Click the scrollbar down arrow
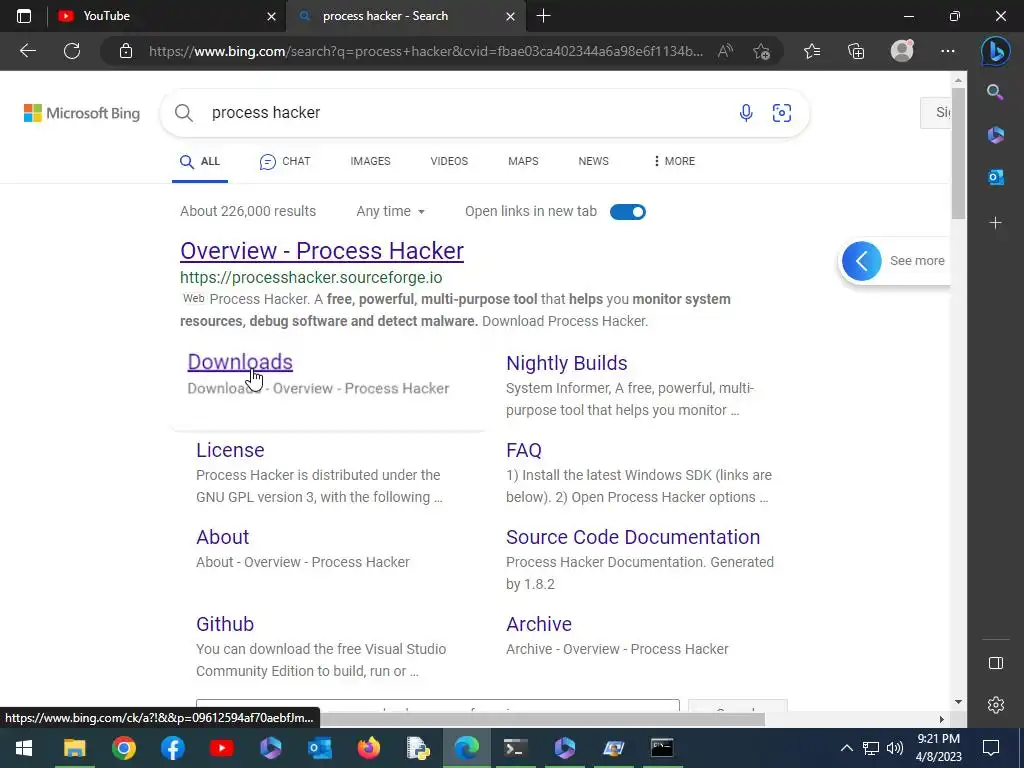Screen dimensions: 1024x768 point(958,702)
